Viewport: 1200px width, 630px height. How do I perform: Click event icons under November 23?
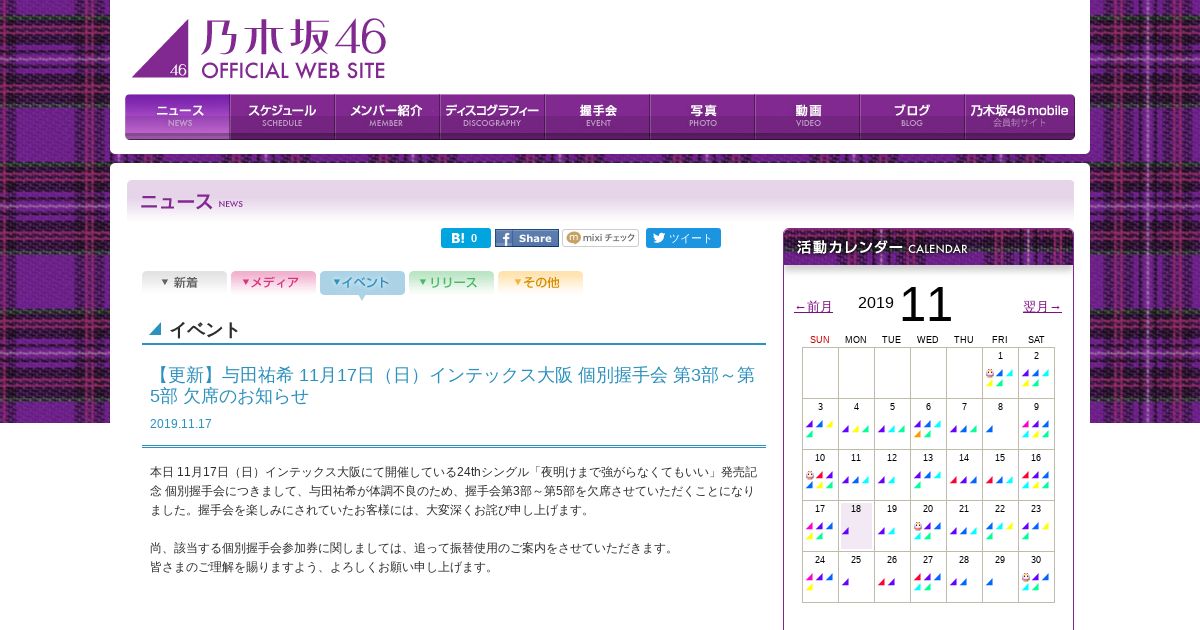(1036, 530)
